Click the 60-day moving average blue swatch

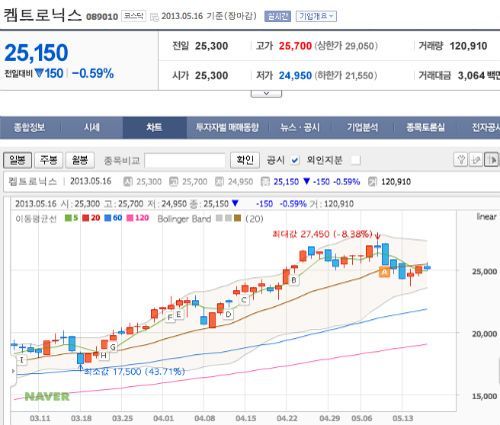tap(107, 218)
